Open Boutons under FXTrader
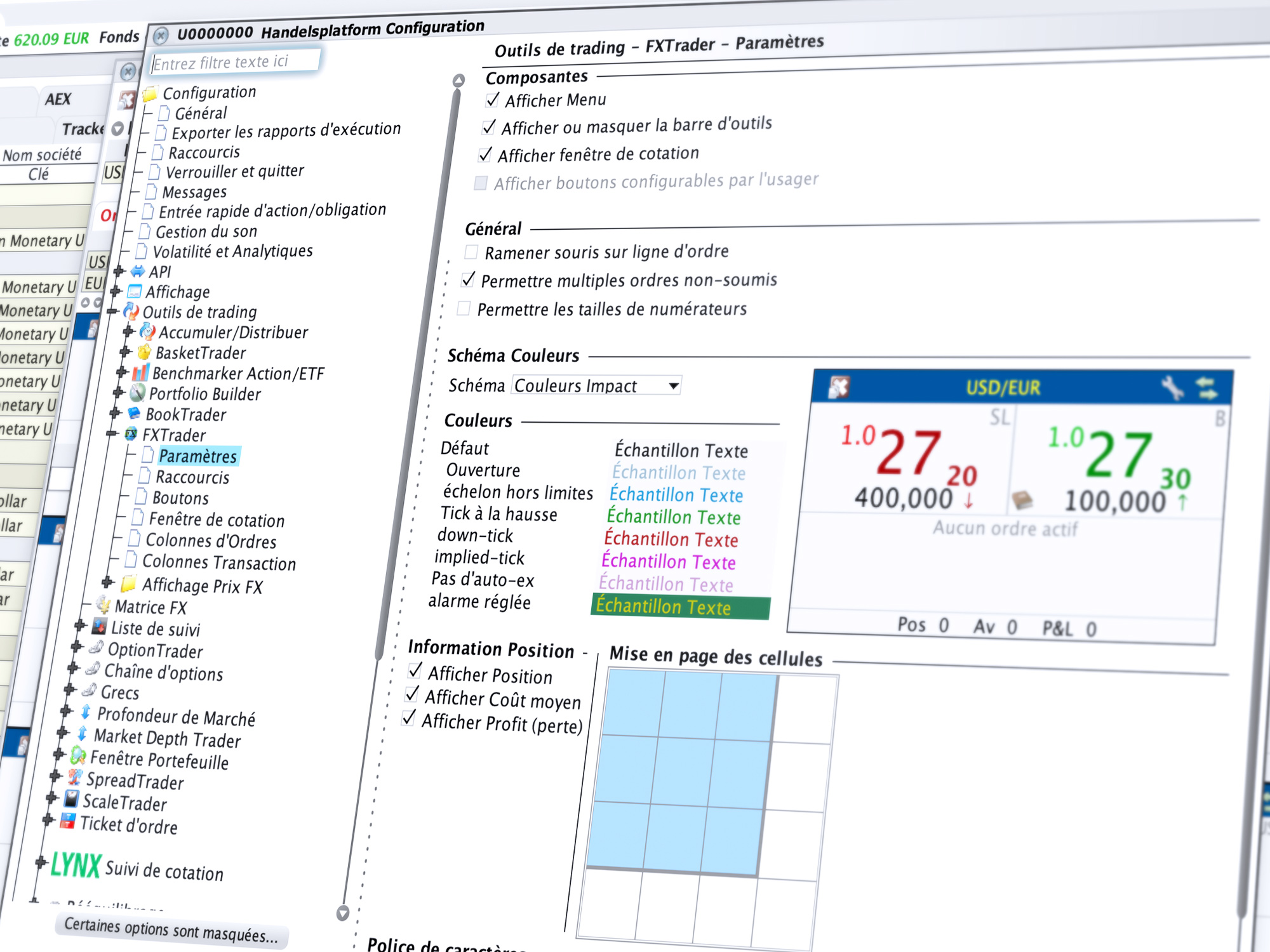Image resolution: width=1270 pixels, height=952 pixels. (180, 498)
